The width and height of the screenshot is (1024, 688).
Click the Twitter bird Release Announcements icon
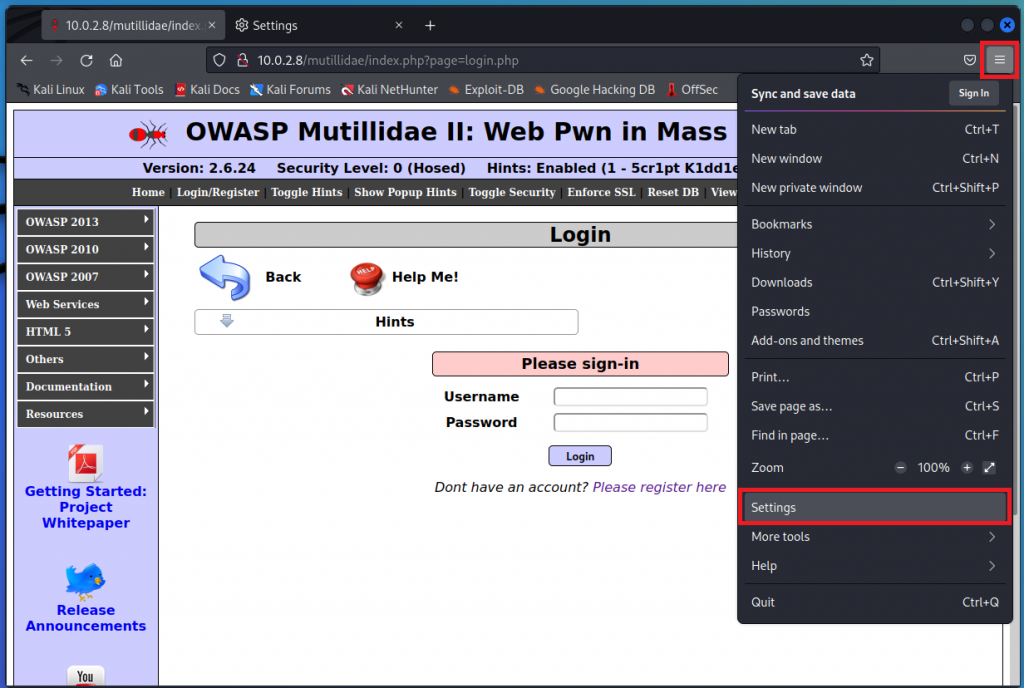[85, 580]
